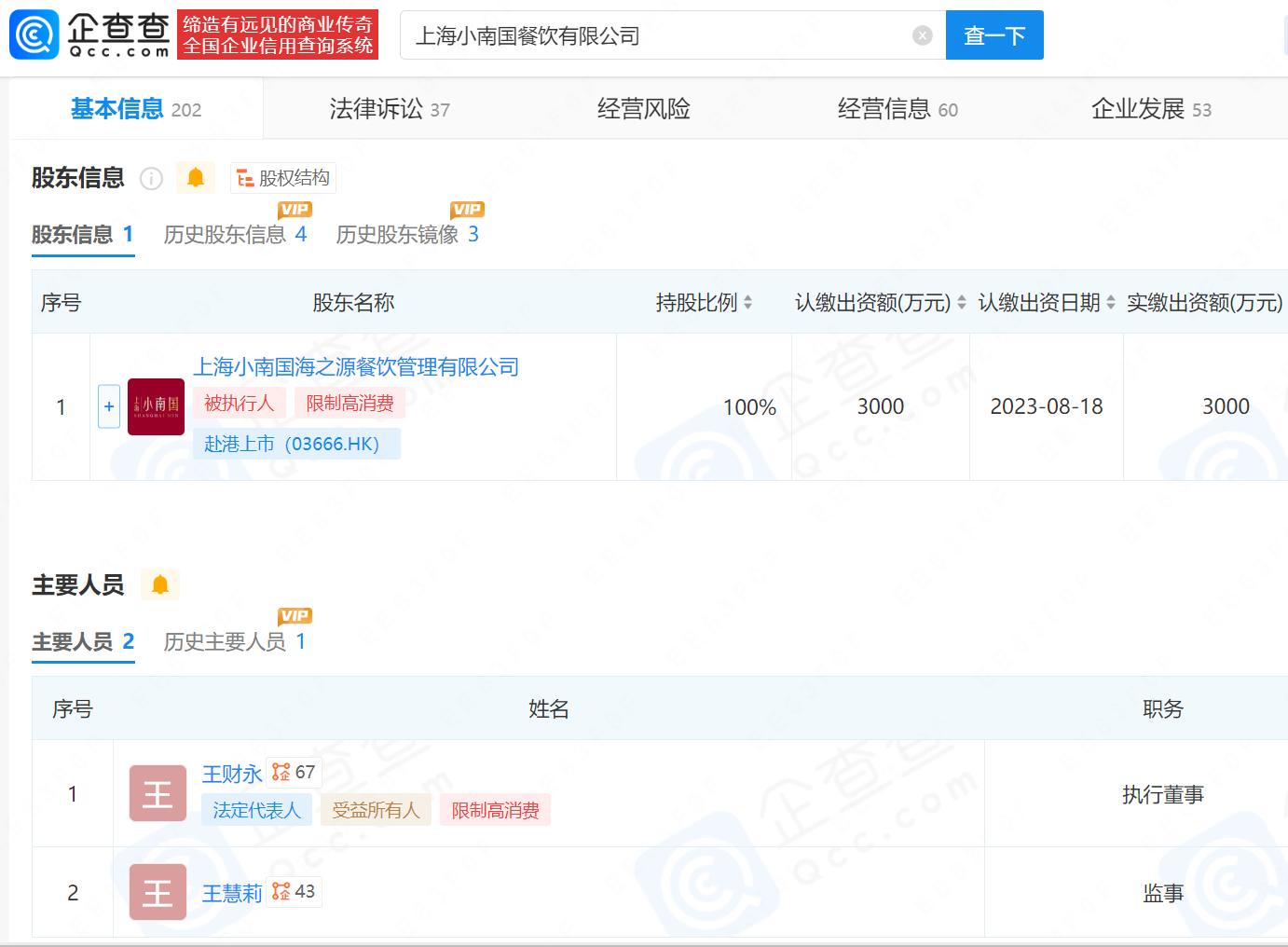Sort by 持股比例 column
This screenshot has width=1288, height=947.
coord(747,303)
